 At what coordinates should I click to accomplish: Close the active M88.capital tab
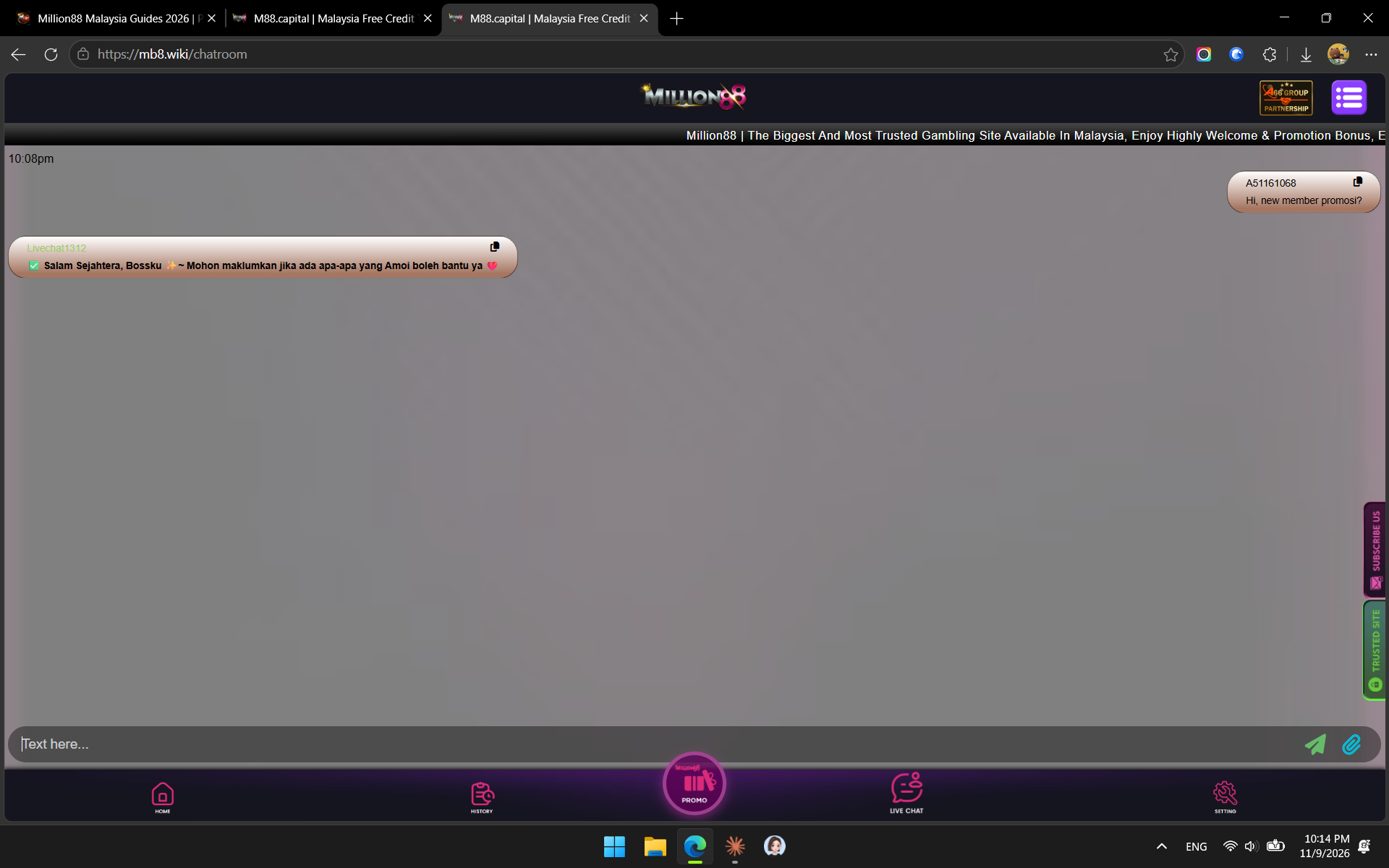(x=644, y=19)
